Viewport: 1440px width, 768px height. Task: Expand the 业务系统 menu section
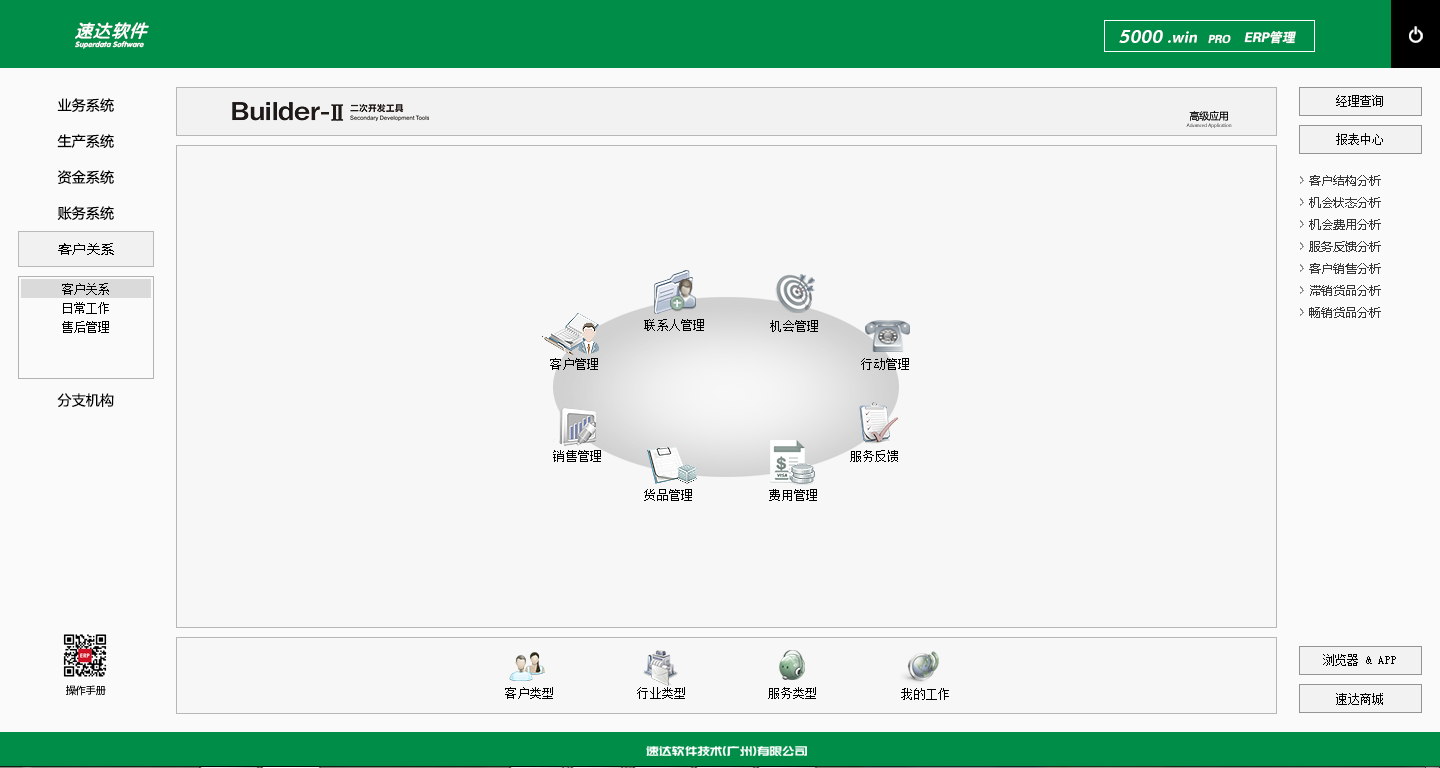pos(86,105)
